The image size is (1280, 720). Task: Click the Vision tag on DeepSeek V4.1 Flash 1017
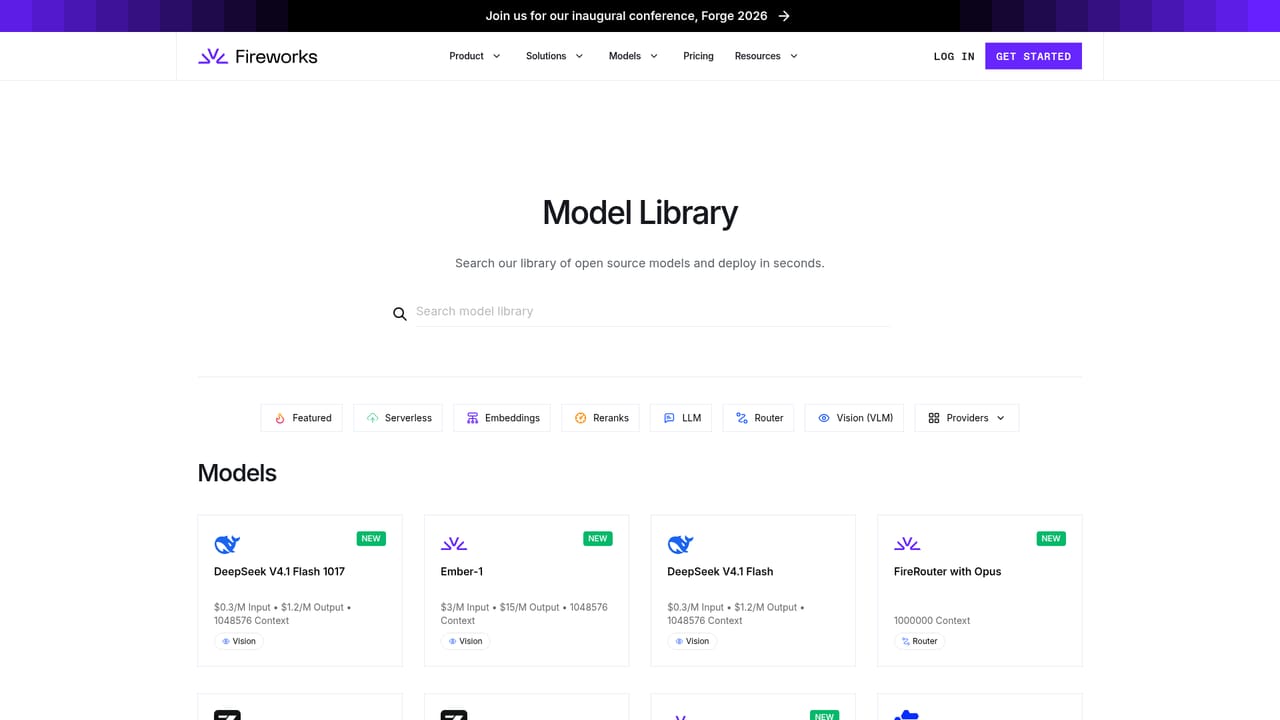[x=239, y=641]
